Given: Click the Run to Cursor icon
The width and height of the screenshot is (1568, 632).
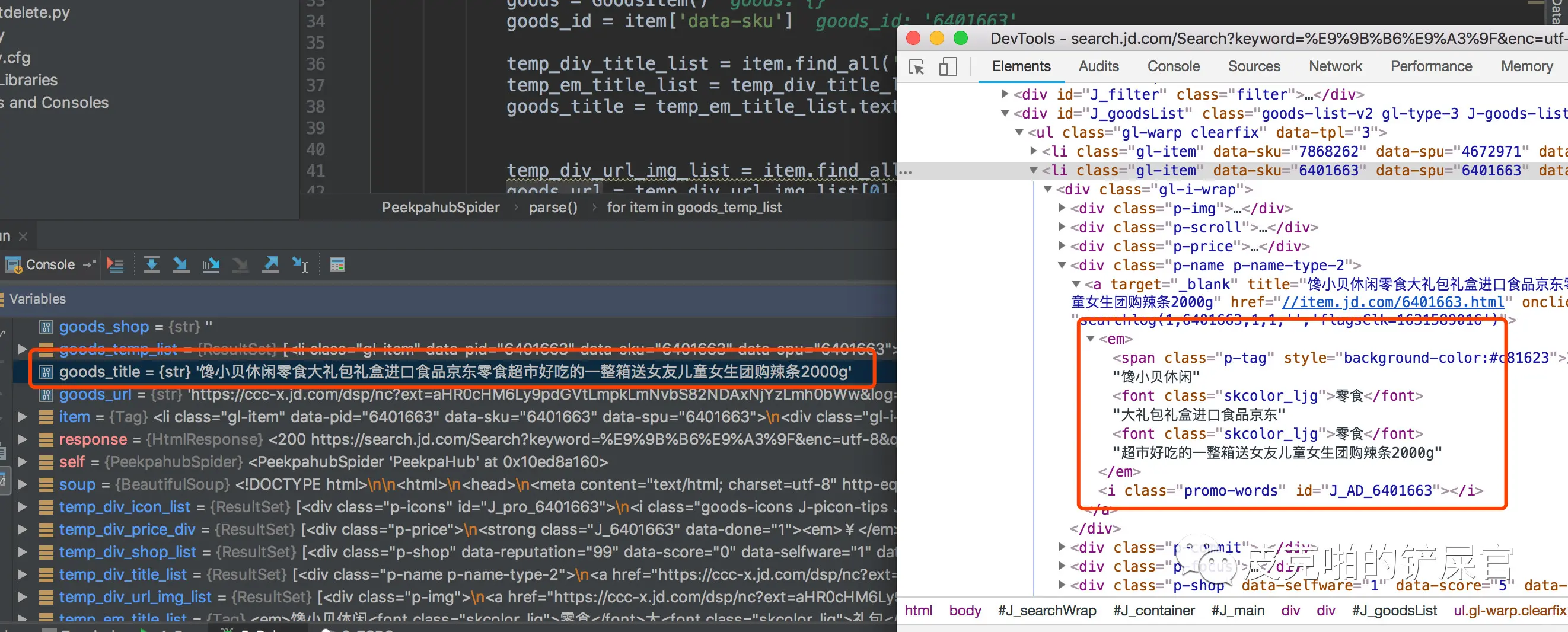Looking at the screenshot, I should 301,264.
